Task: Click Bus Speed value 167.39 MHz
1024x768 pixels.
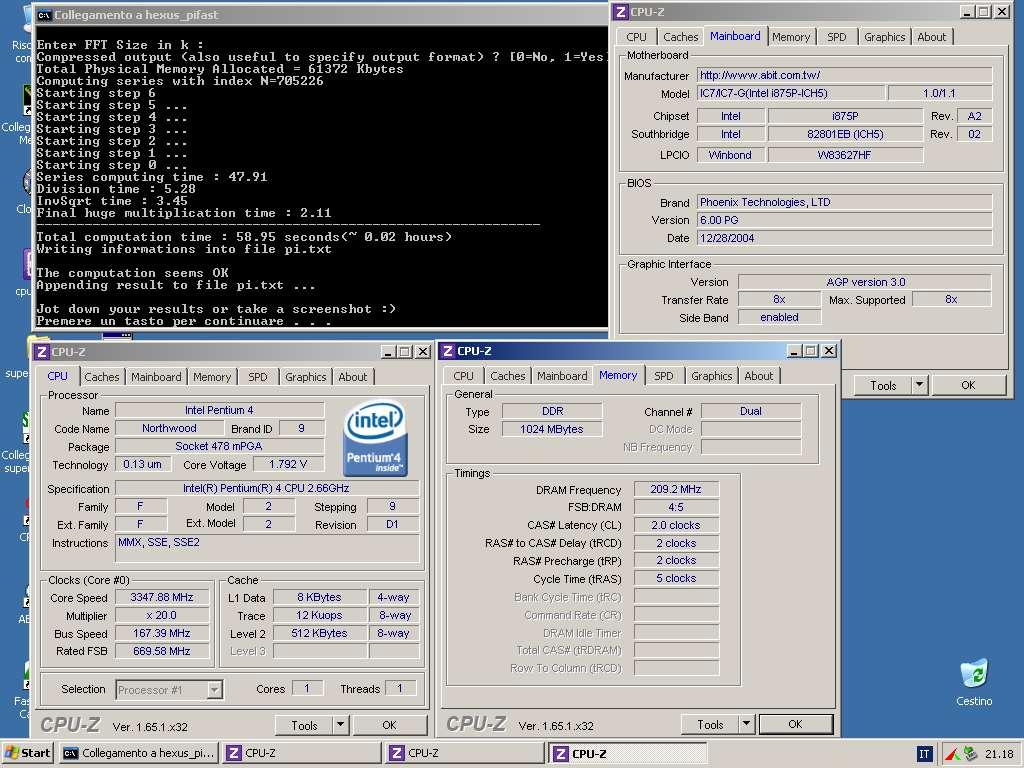Action: pos(162,633)
